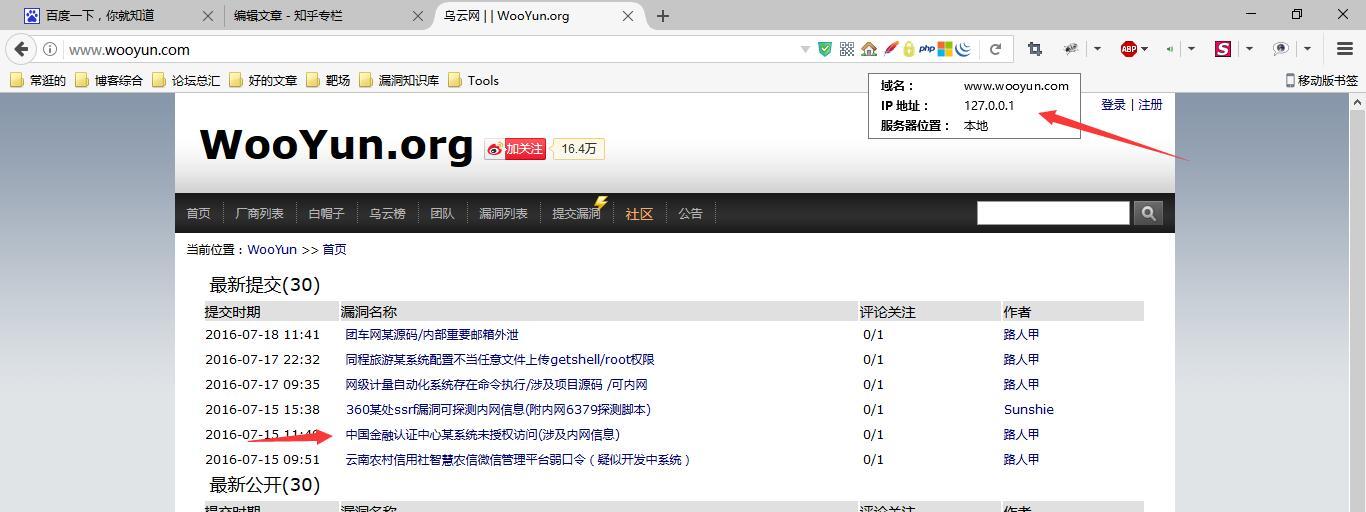Click the URL address bar www.wooyun.com
Viewport: 1366px width, 512px height.
[430, 49]
